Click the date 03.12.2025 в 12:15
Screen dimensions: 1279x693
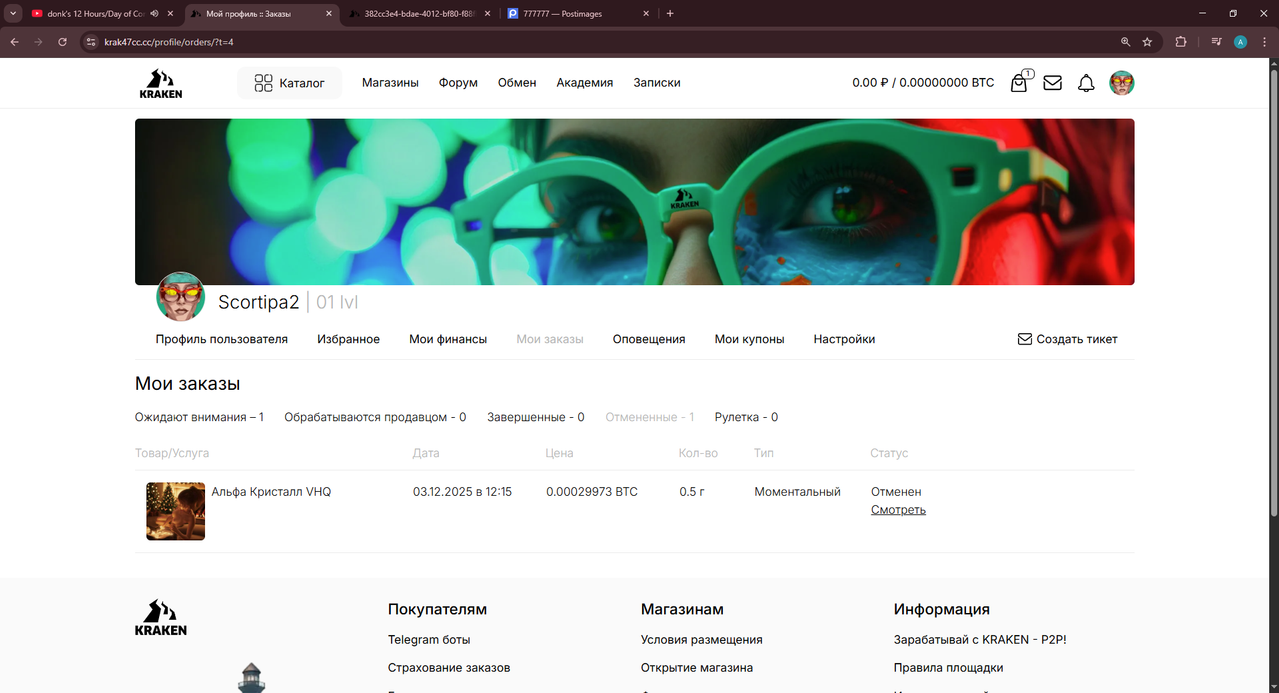coord(462,492)
